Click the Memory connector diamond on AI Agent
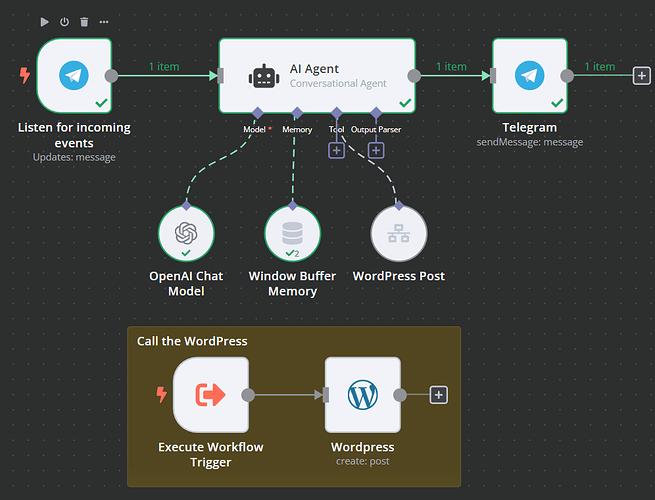Screen dimensions: 655x500 (x=297, y=113)
